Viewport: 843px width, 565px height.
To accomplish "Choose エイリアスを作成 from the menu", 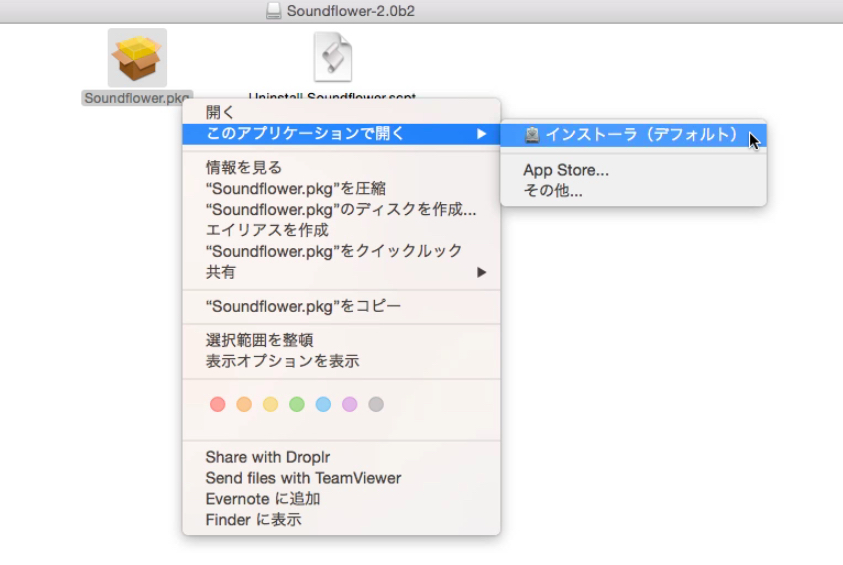I will click(x=341, y=231).
